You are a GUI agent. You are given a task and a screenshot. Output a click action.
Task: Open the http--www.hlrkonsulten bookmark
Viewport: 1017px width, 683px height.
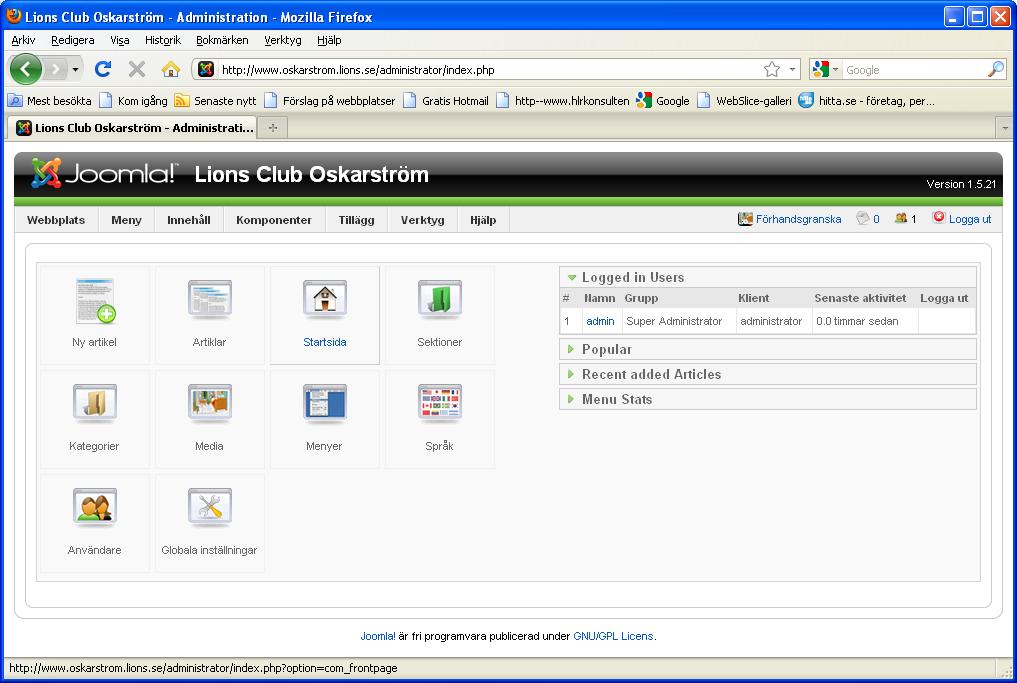coord(562,101)
